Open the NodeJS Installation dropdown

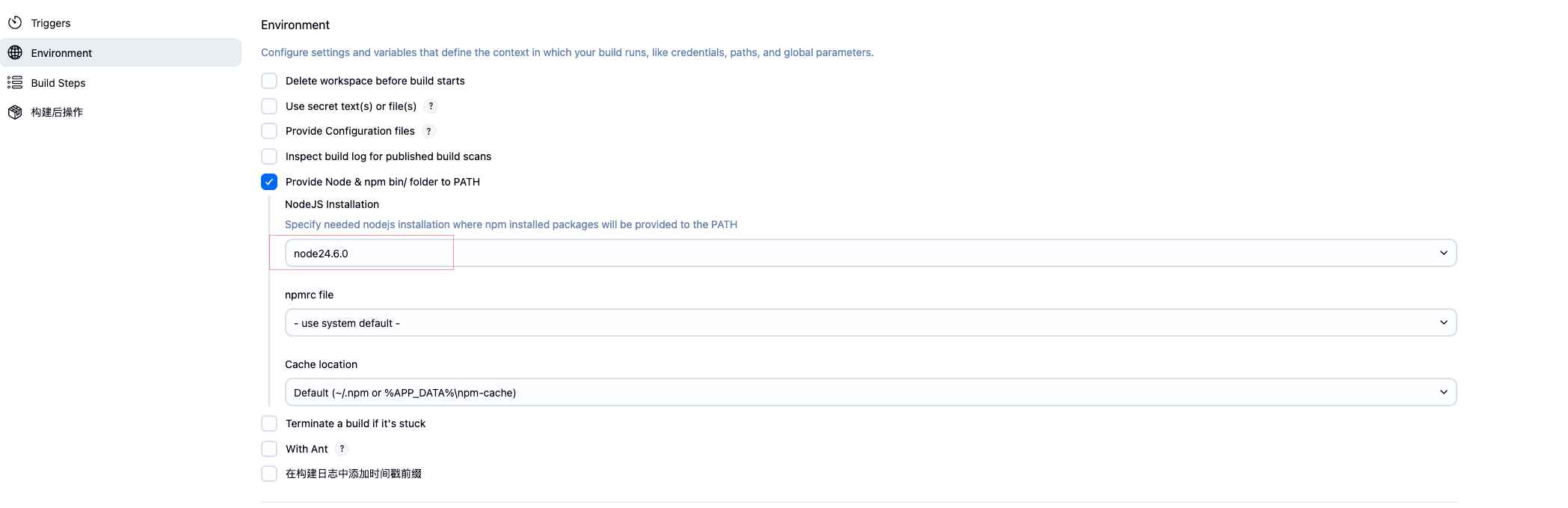tap(870, 253)
